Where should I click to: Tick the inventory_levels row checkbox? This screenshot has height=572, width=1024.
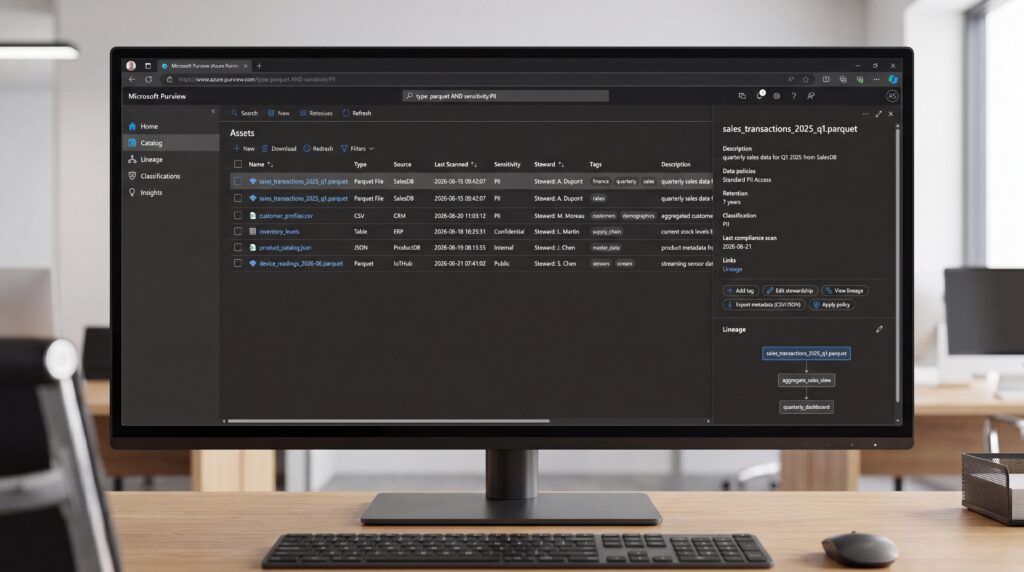(x=238, y=231)
